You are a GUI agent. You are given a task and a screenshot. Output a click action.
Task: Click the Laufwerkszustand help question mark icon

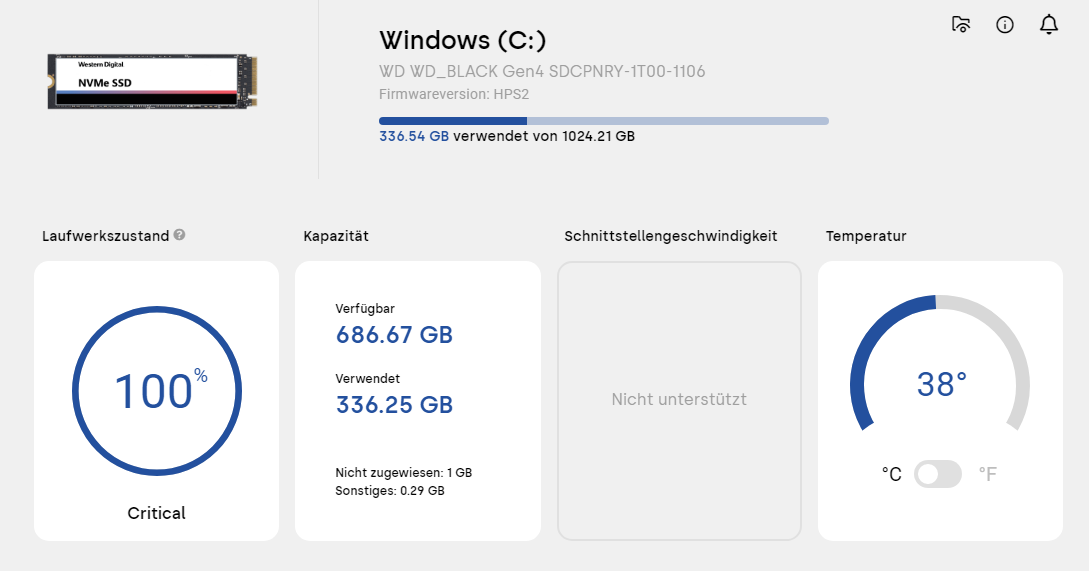coord(179,235)
